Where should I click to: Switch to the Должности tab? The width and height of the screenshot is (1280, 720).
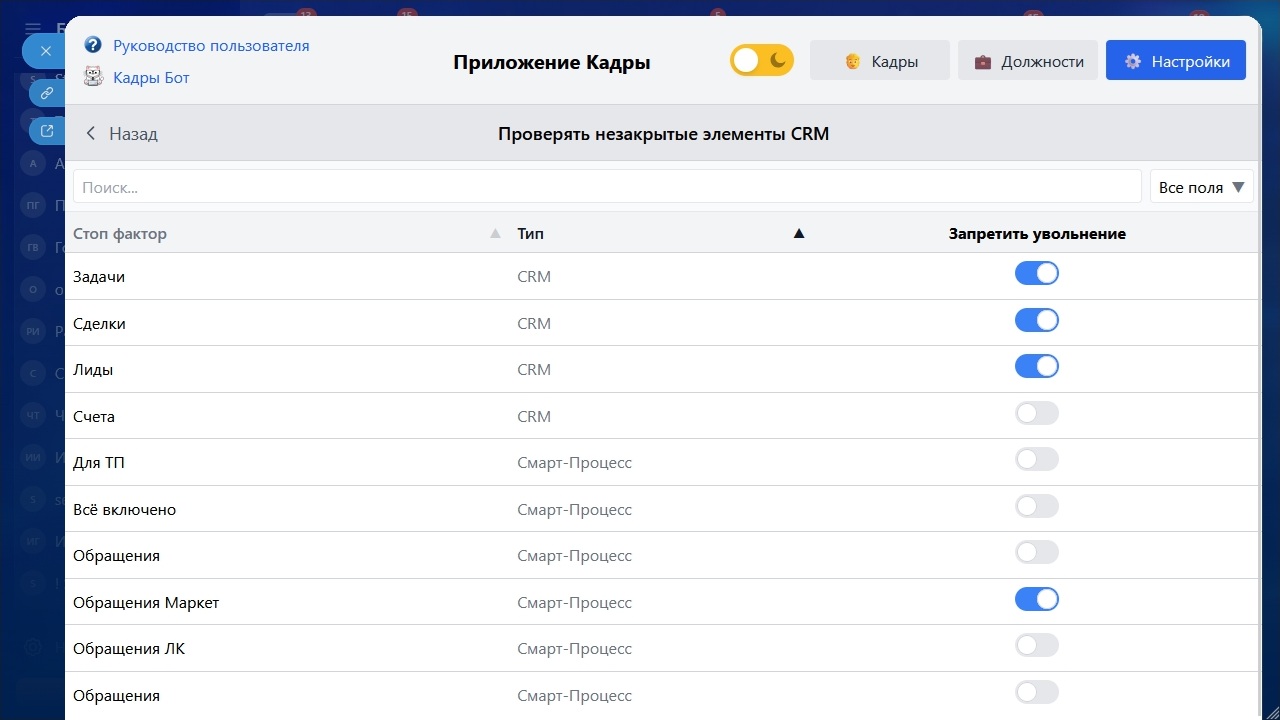1028,61
